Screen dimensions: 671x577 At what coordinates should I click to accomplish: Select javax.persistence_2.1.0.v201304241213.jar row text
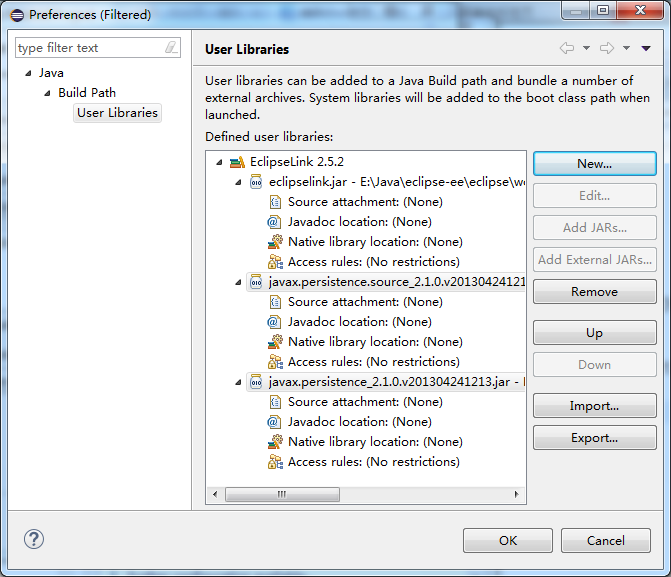point(396,382)
